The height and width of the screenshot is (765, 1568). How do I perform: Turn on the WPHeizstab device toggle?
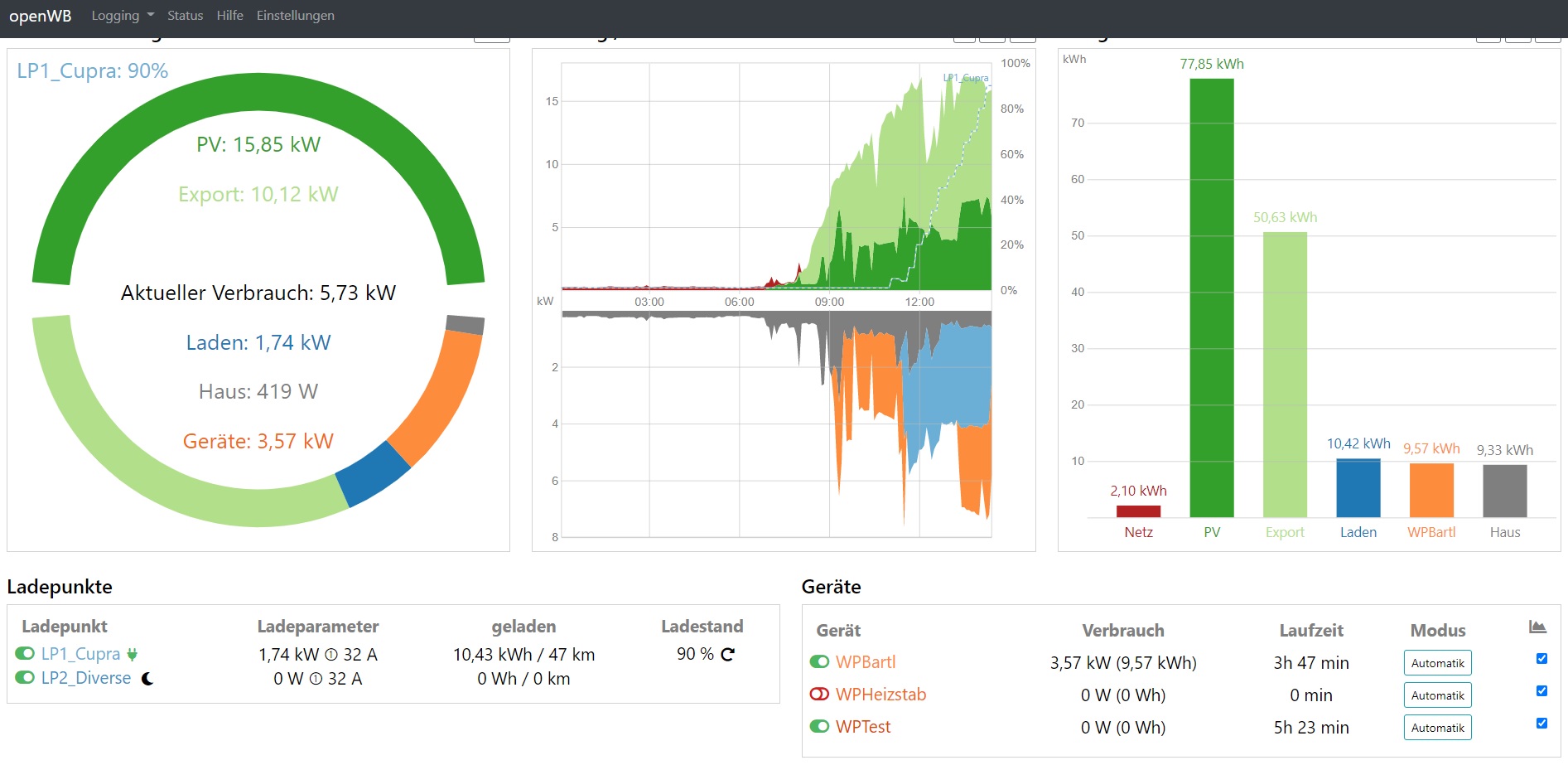tap(819, 694)
